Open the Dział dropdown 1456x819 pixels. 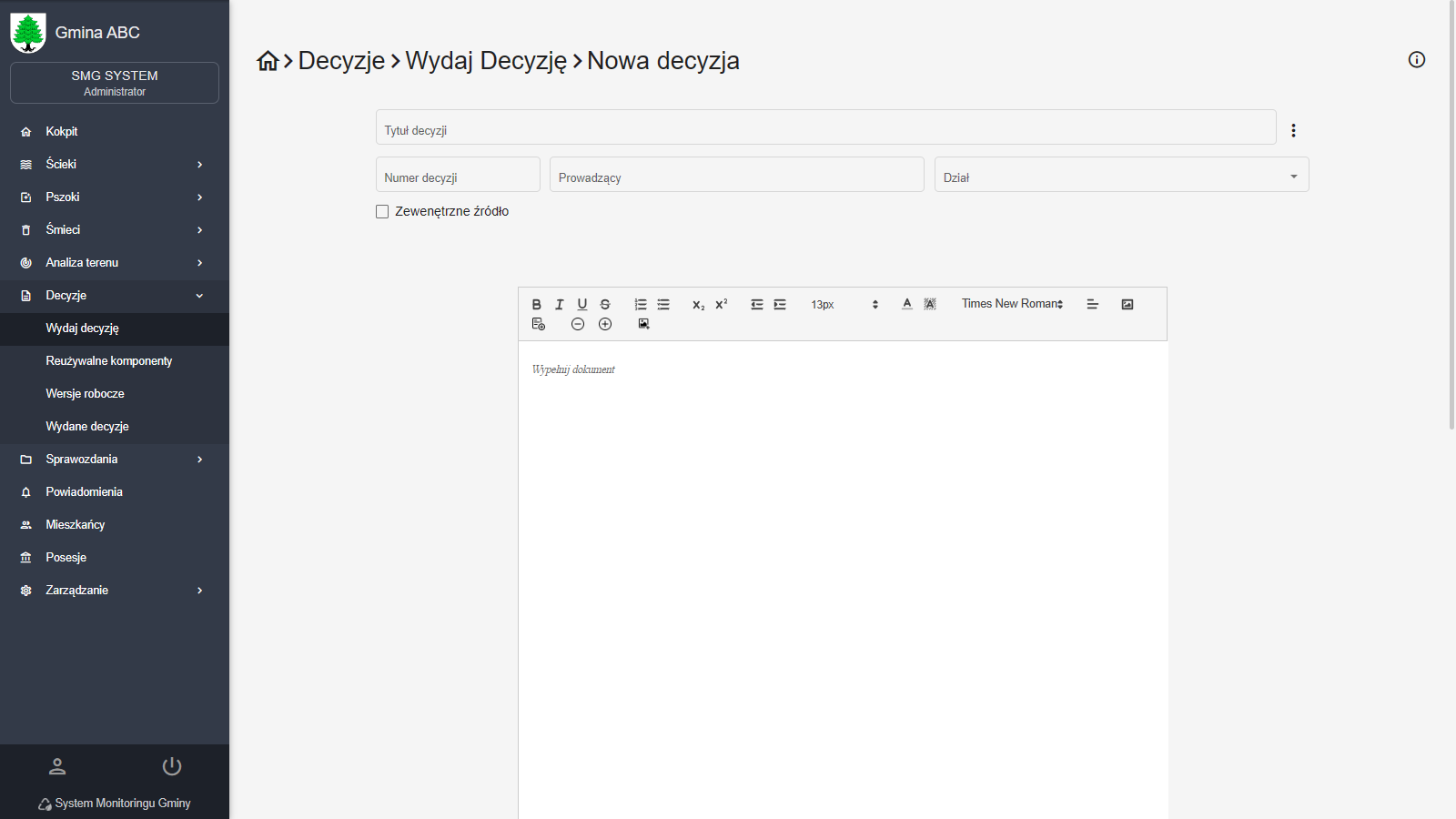click(1121, 176)
